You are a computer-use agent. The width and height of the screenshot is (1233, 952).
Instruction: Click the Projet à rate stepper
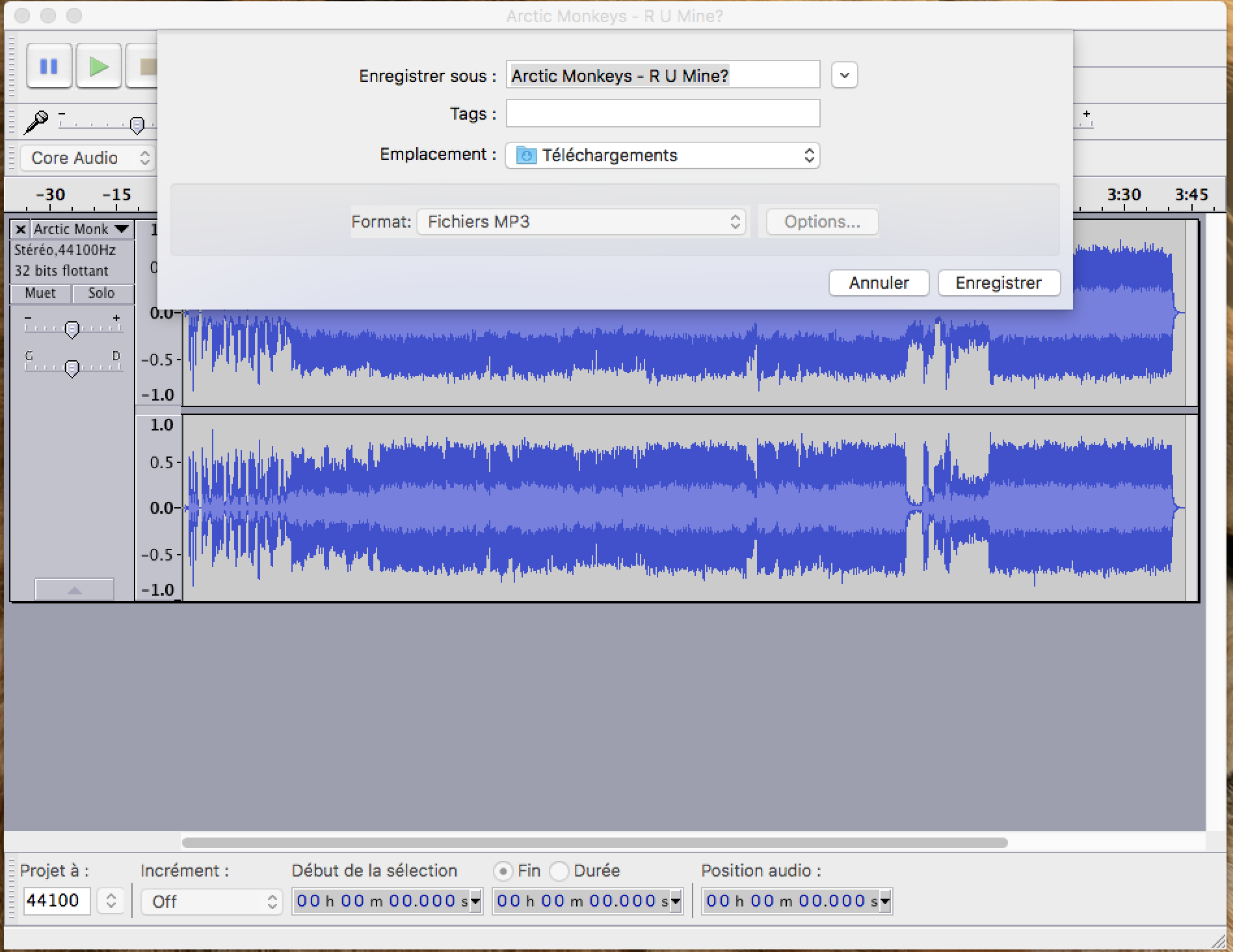(x=111, y=901)
